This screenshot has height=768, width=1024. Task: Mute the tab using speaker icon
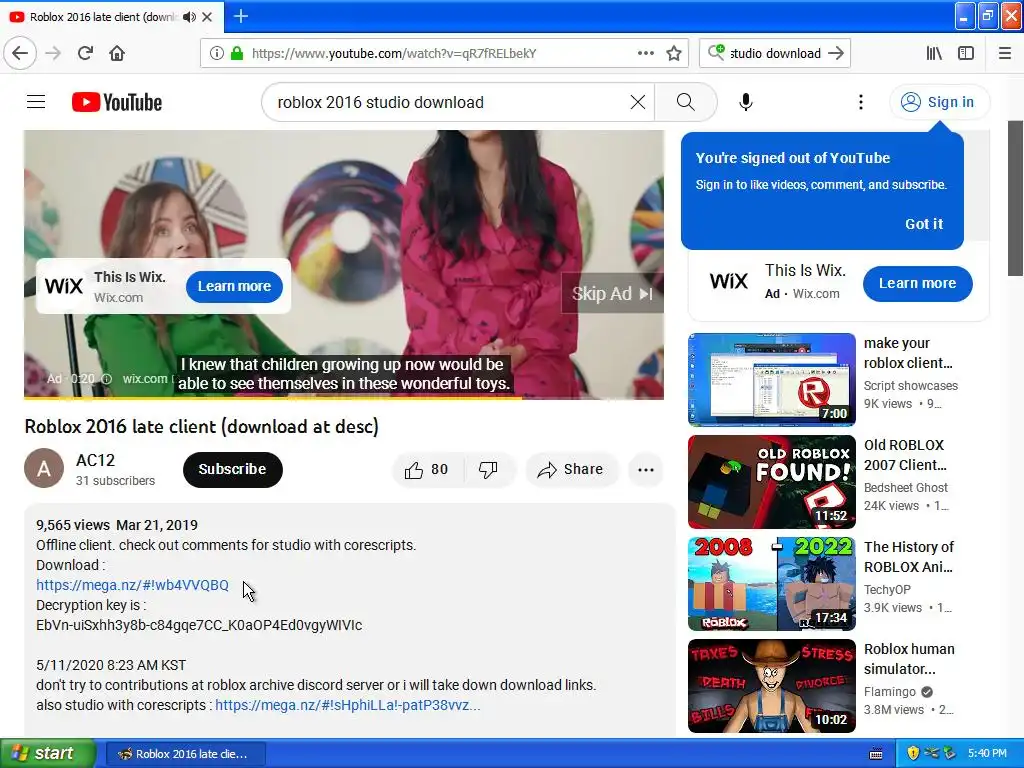[x=189, y=17]
